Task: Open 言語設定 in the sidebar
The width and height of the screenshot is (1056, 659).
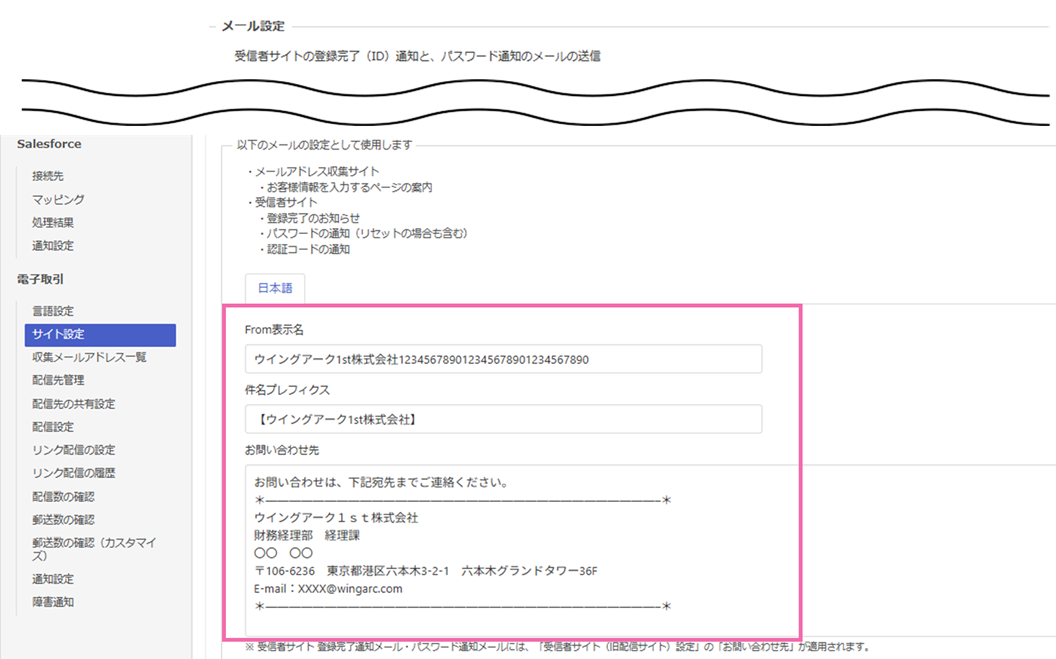Action: 52,312
